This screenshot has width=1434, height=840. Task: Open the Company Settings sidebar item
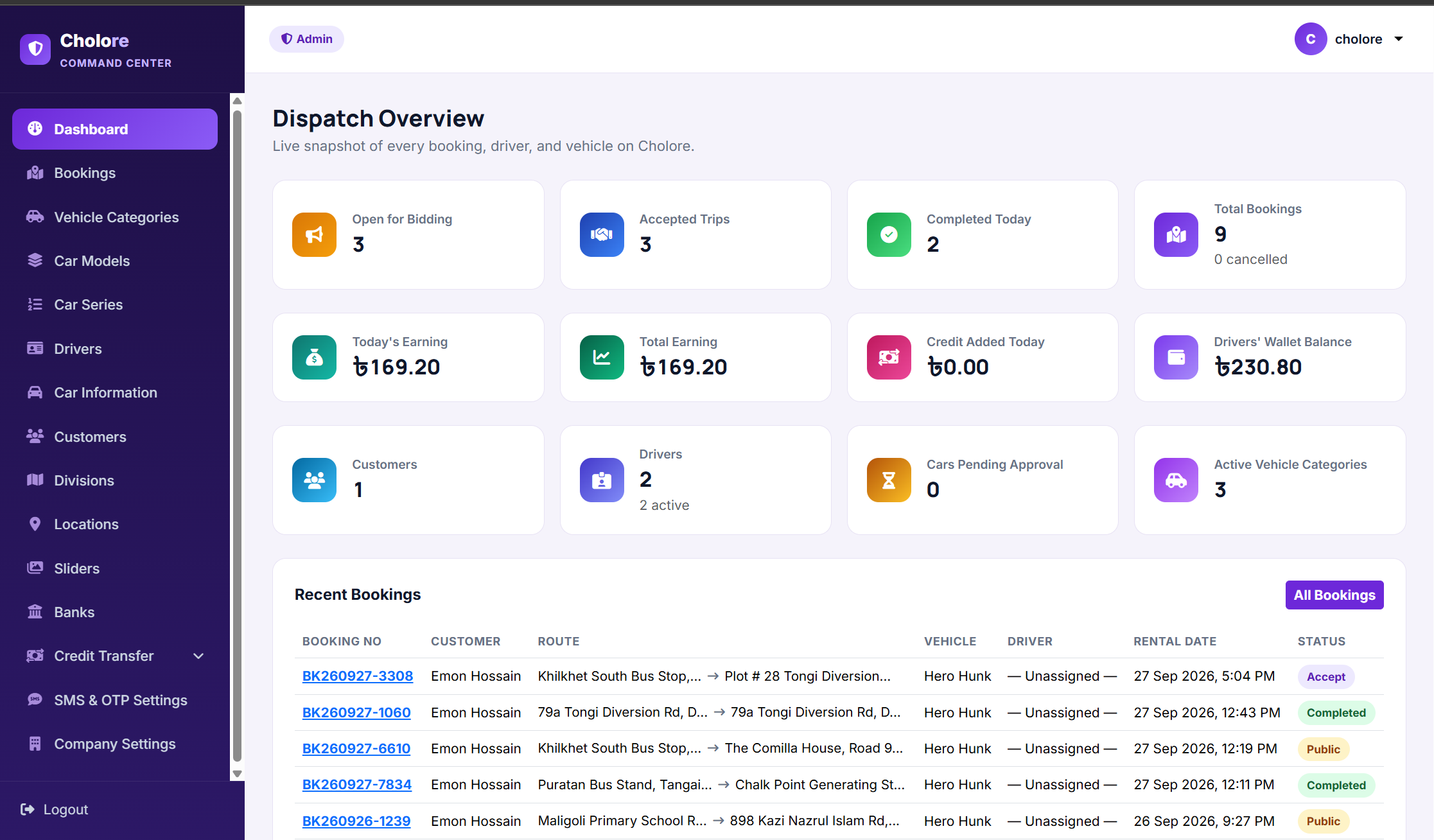115,744
